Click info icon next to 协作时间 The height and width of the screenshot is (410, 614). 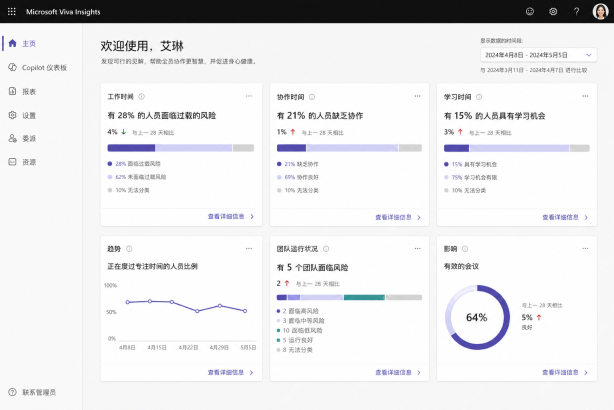click(x=312, y=97)
